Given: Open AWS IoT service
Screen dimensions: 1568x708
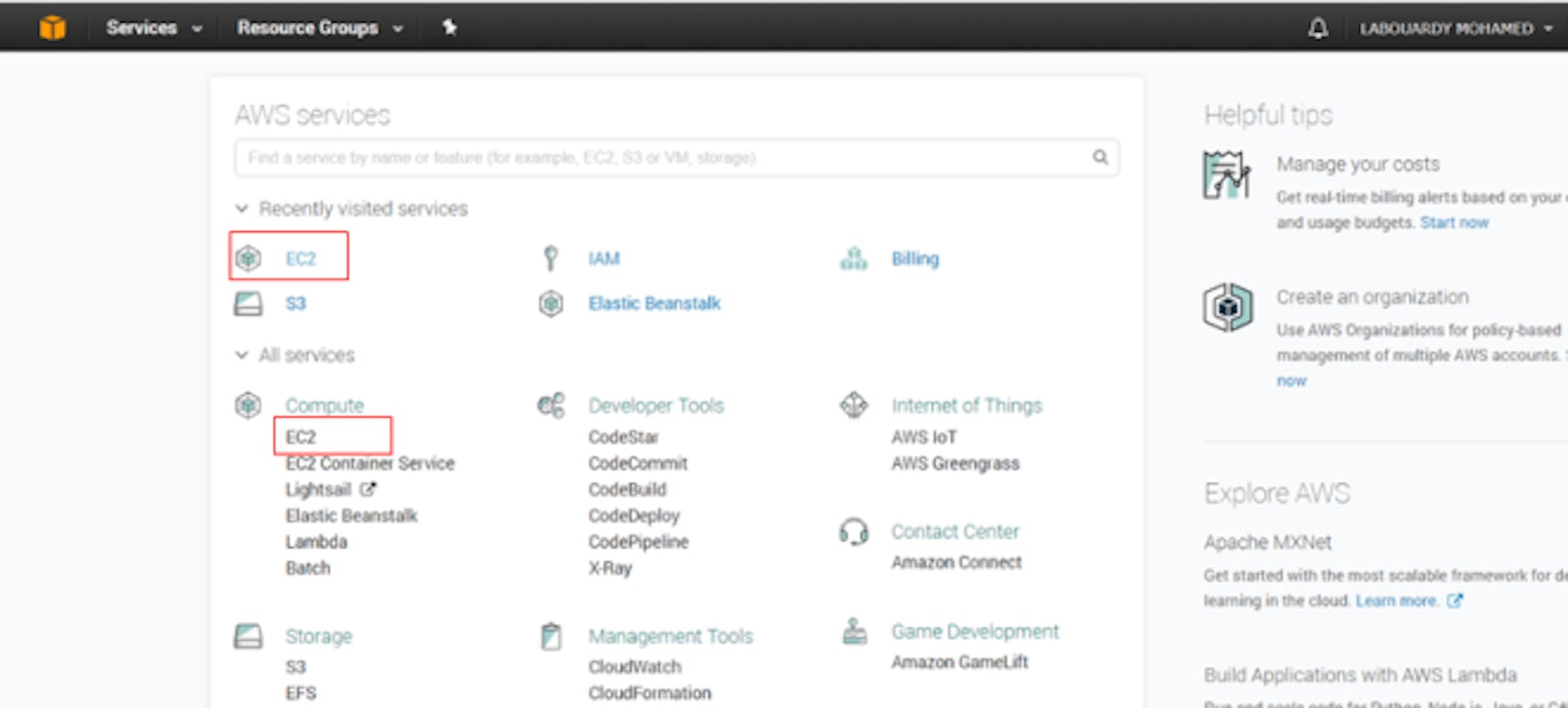Looking at the screenshot, I should coord(924,437).
